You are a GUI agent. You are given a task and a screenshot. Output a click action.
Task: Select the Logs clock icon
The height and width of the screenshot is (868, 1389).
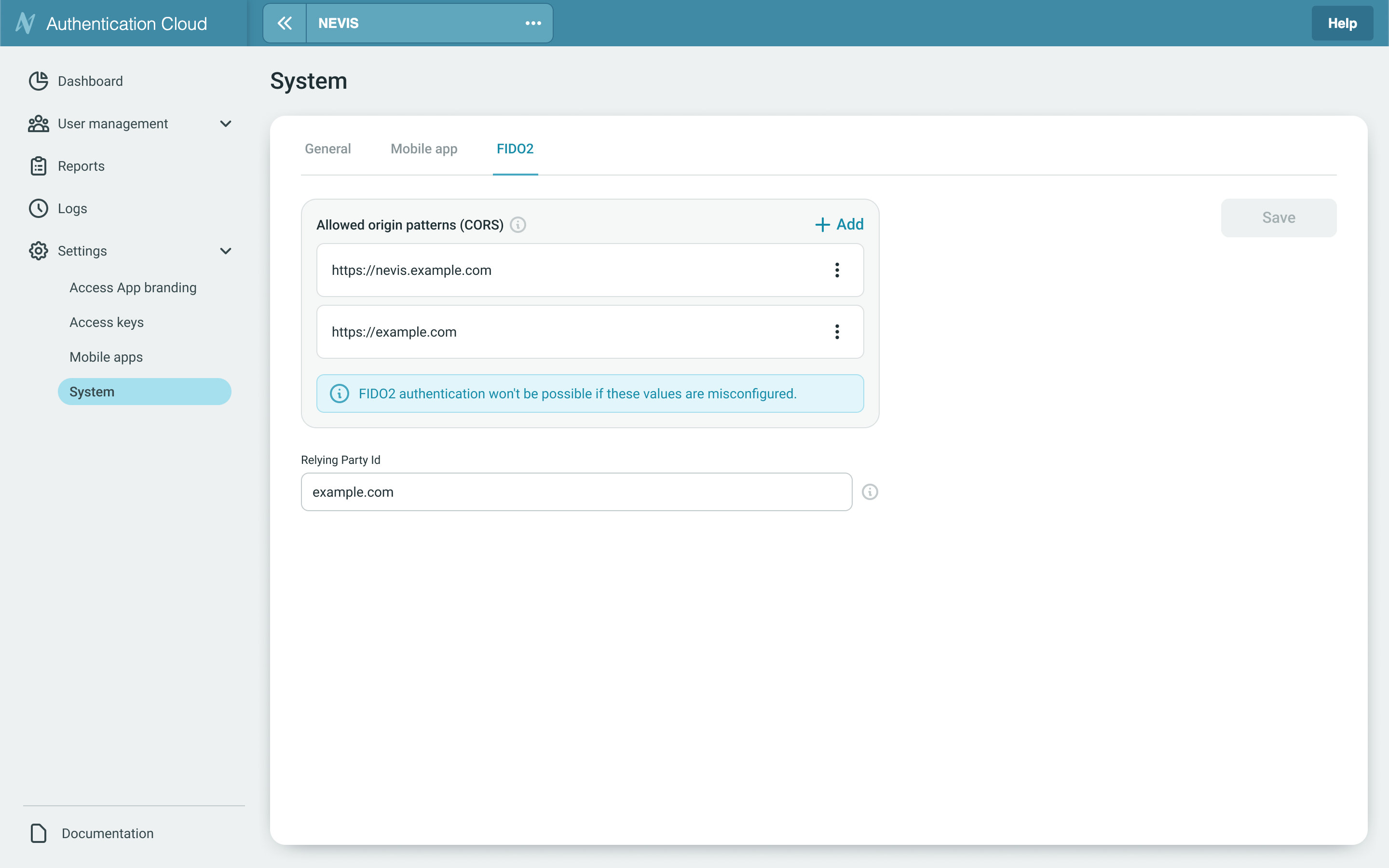(38, 208)
